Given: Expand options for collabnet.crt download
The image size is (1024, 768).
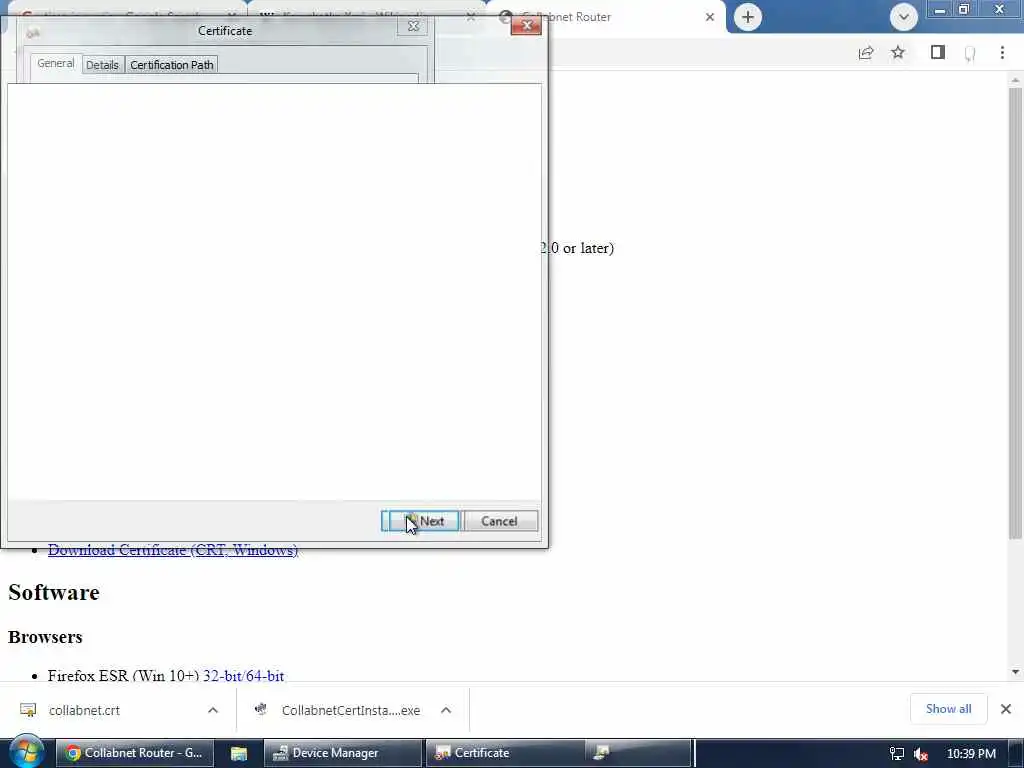Looking at the screenshot, I should tap(213, 710).
